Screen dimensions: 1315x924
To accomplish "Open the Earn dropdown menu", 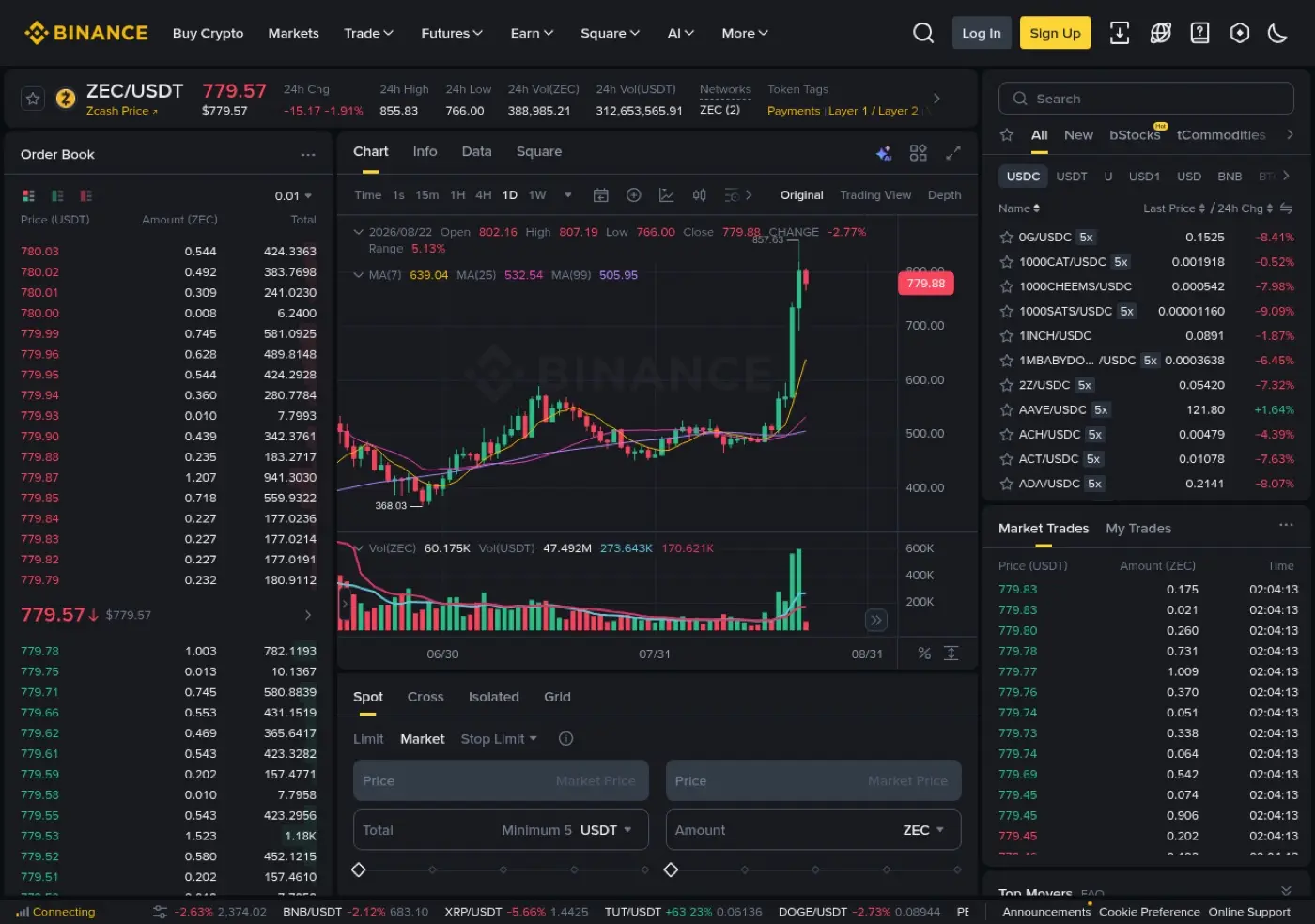I will 532,33.
